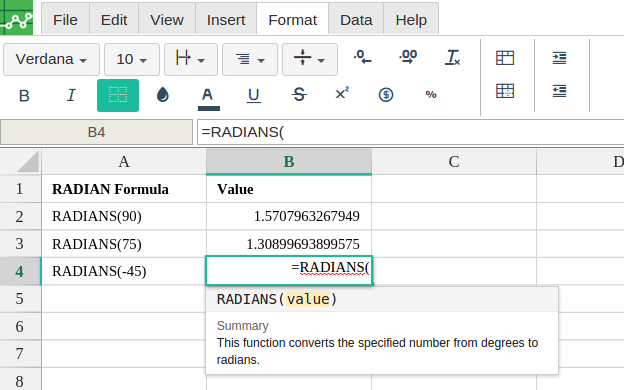
Task: Apply percent format icon
Action: coord(431,95)
